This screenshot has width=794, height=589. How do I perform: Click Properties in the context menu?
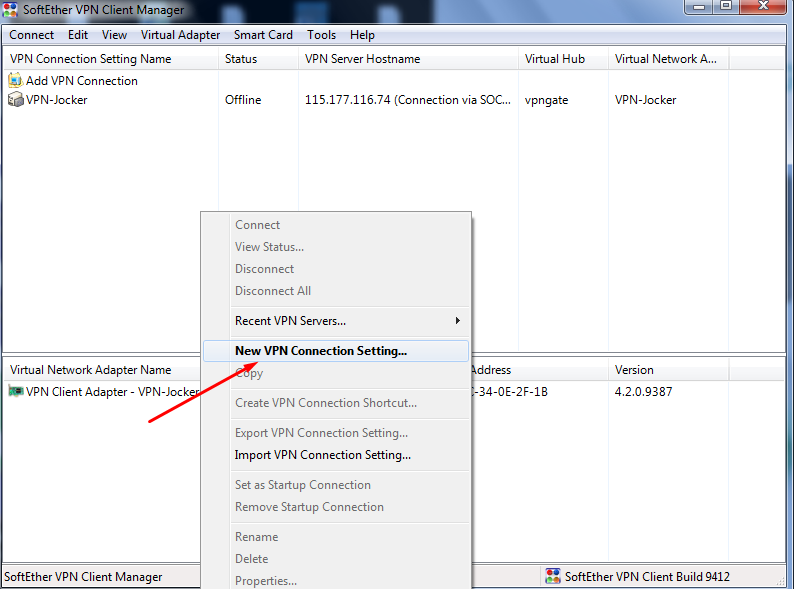pyautogui.click(x=336, y=580)
